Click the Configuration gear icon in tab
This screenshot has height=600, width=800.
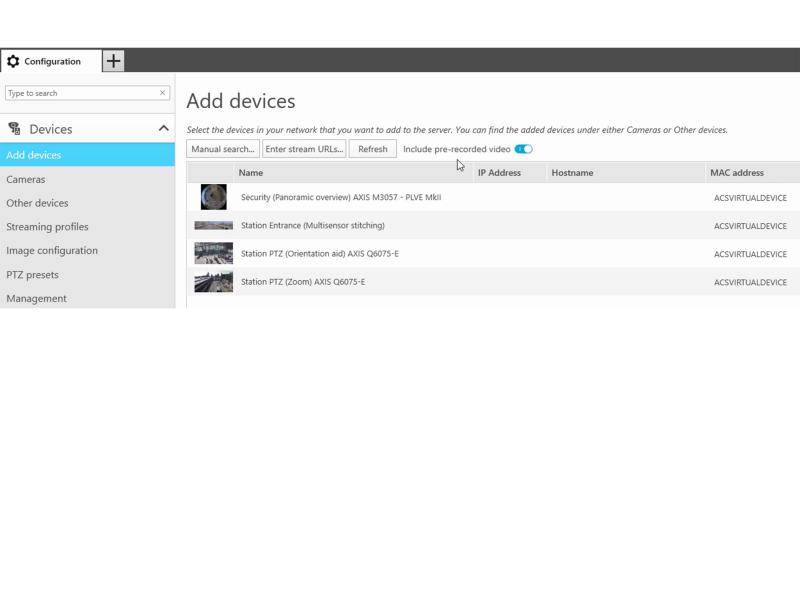(x=13, y=61)
